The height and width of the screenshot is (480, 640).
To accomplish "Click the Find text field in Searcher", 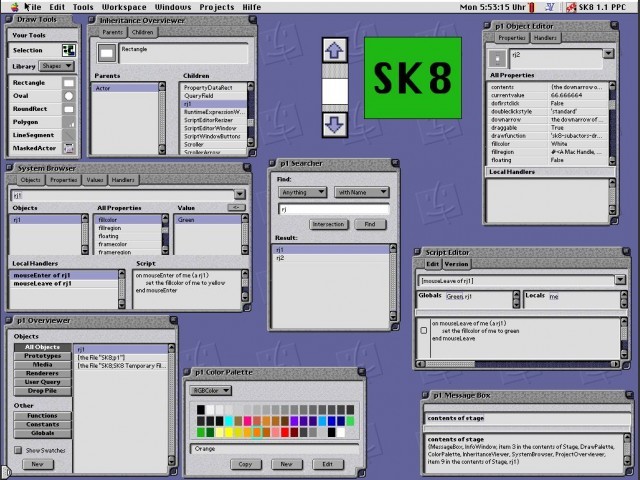I will [333, 208].
